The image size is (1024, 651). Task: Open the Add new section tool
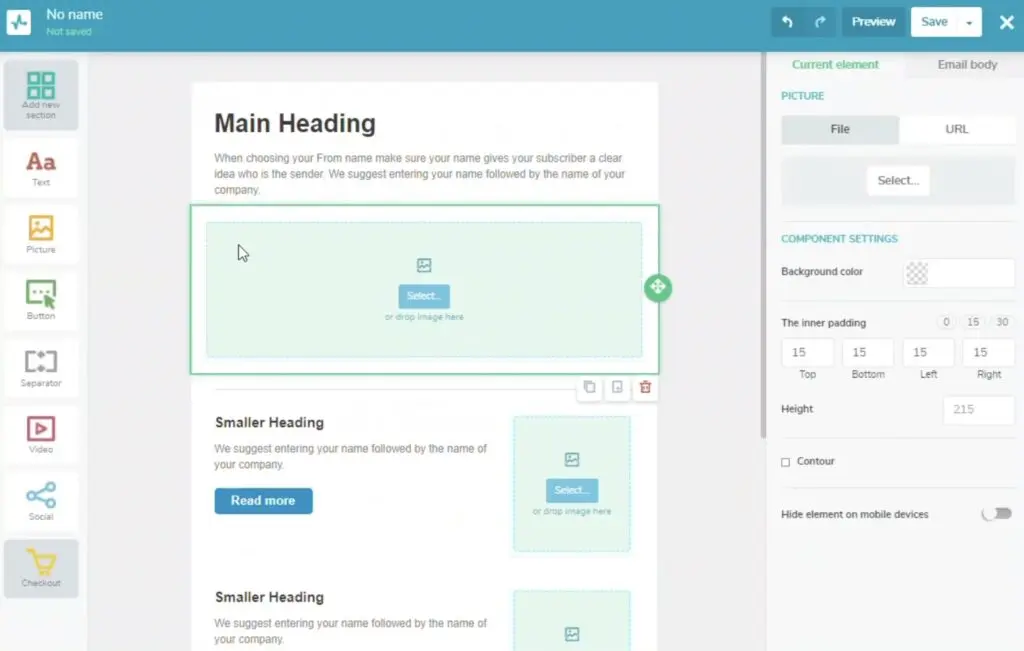[x=41, y=94]
